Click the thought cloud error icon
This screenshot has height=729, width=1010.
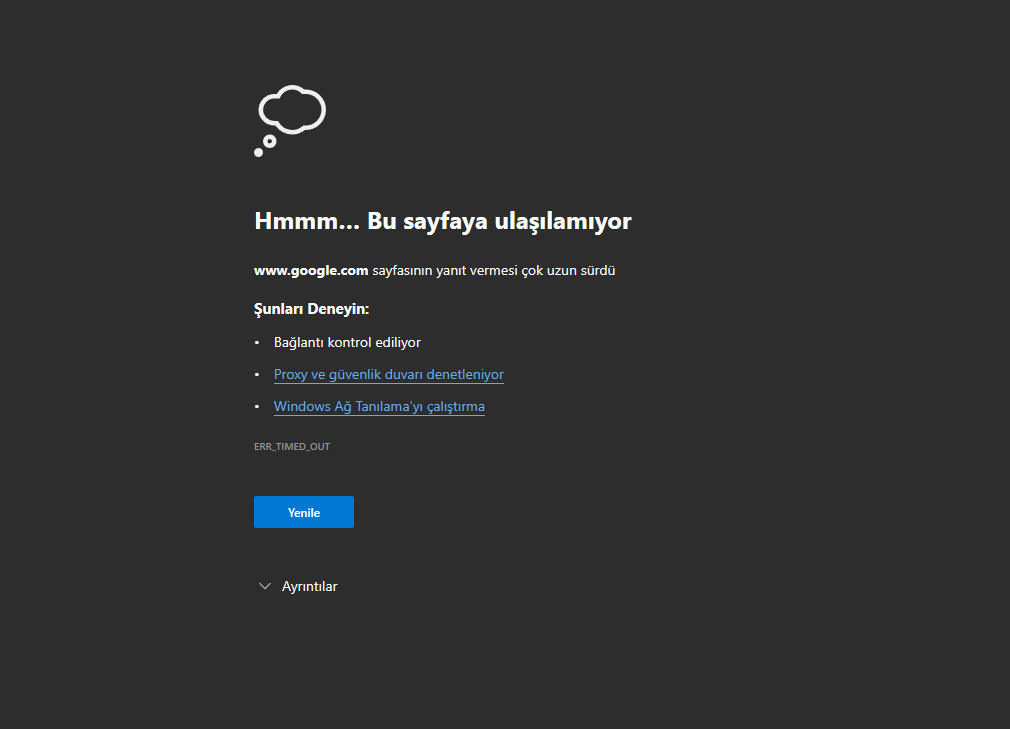290,120
